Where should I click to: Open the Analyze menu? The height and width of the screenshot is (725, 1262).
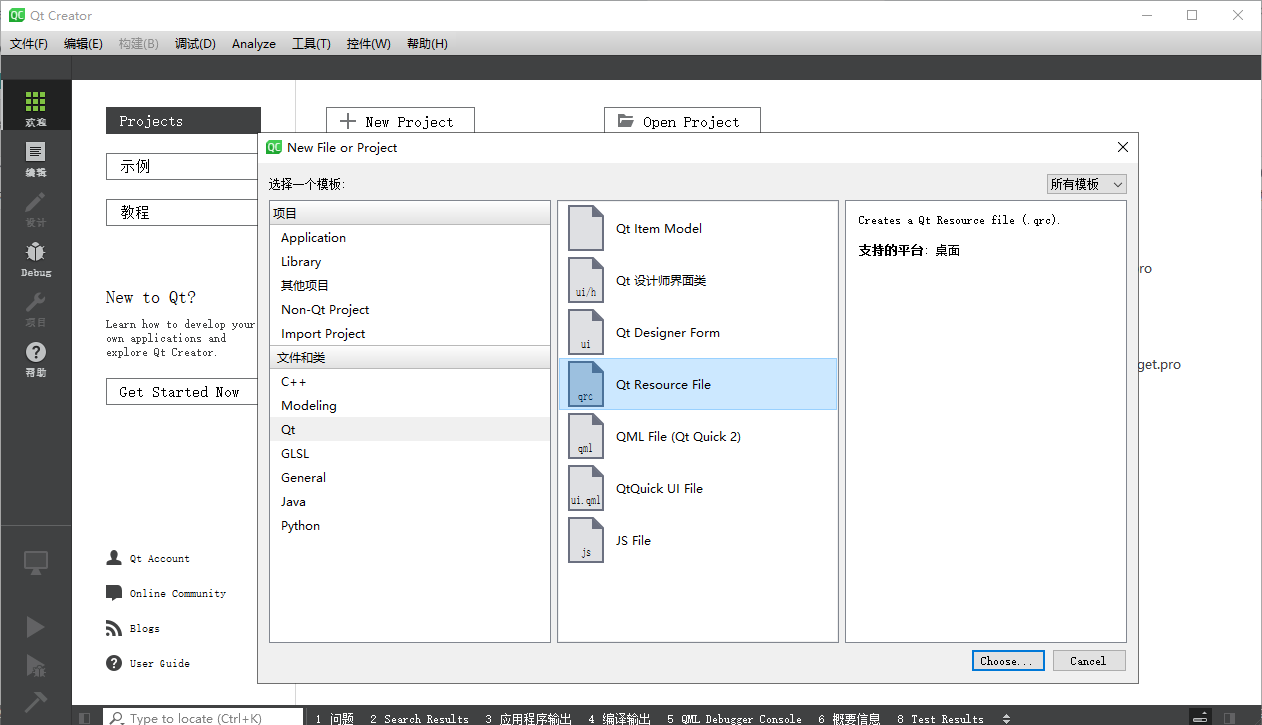coord(254,44)
